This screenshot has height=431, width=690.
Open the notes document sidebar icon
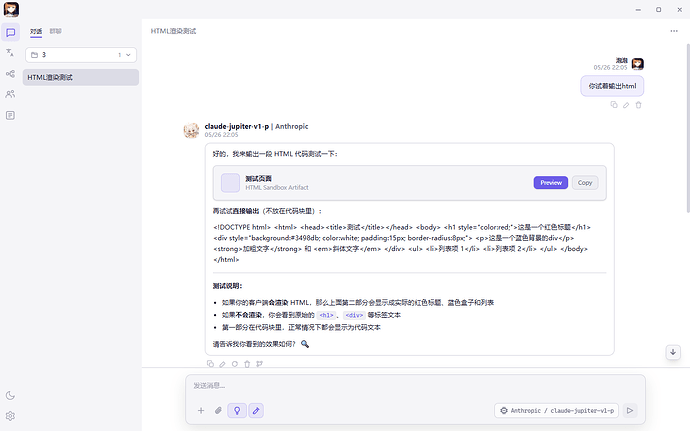point(10,115)
